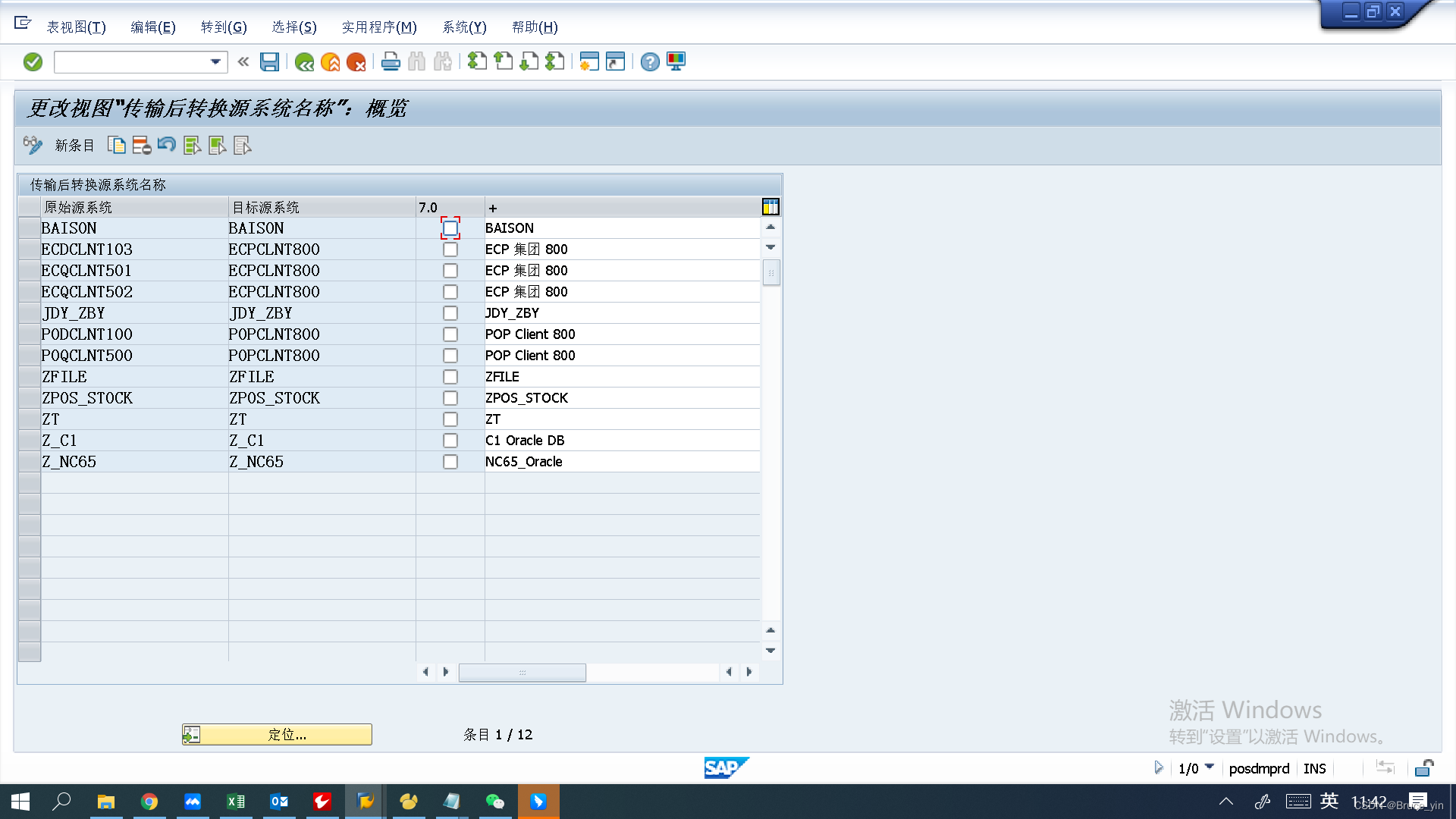Screen dimensions: 1456x819
Task: Expand status bar triangle arrow
Action: click(x=1158, y=767)
